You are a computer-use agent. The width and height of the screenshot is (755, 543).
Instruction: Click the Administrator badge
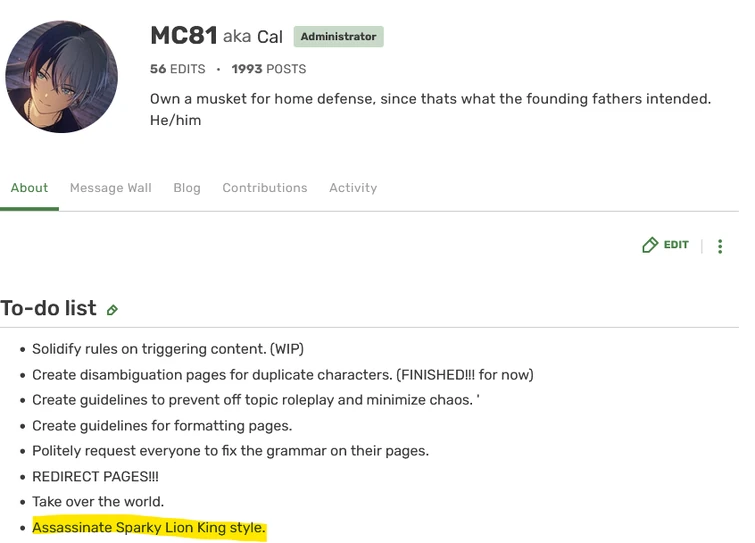[338, 37]
